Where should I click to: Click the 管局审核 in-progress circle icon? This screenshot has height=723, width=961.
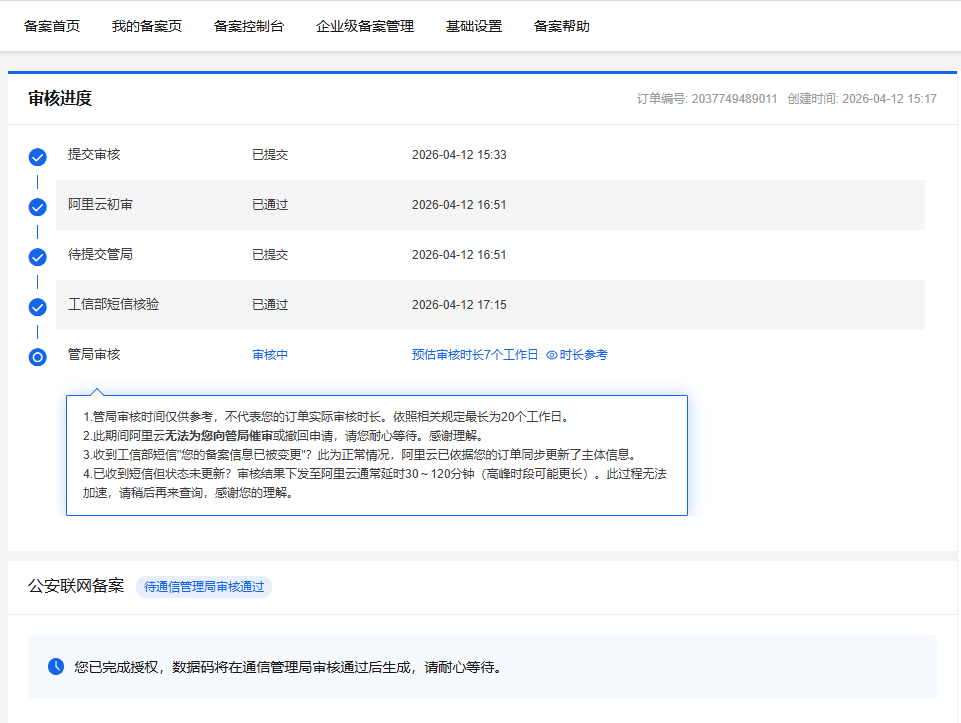[x=38, y=357]
